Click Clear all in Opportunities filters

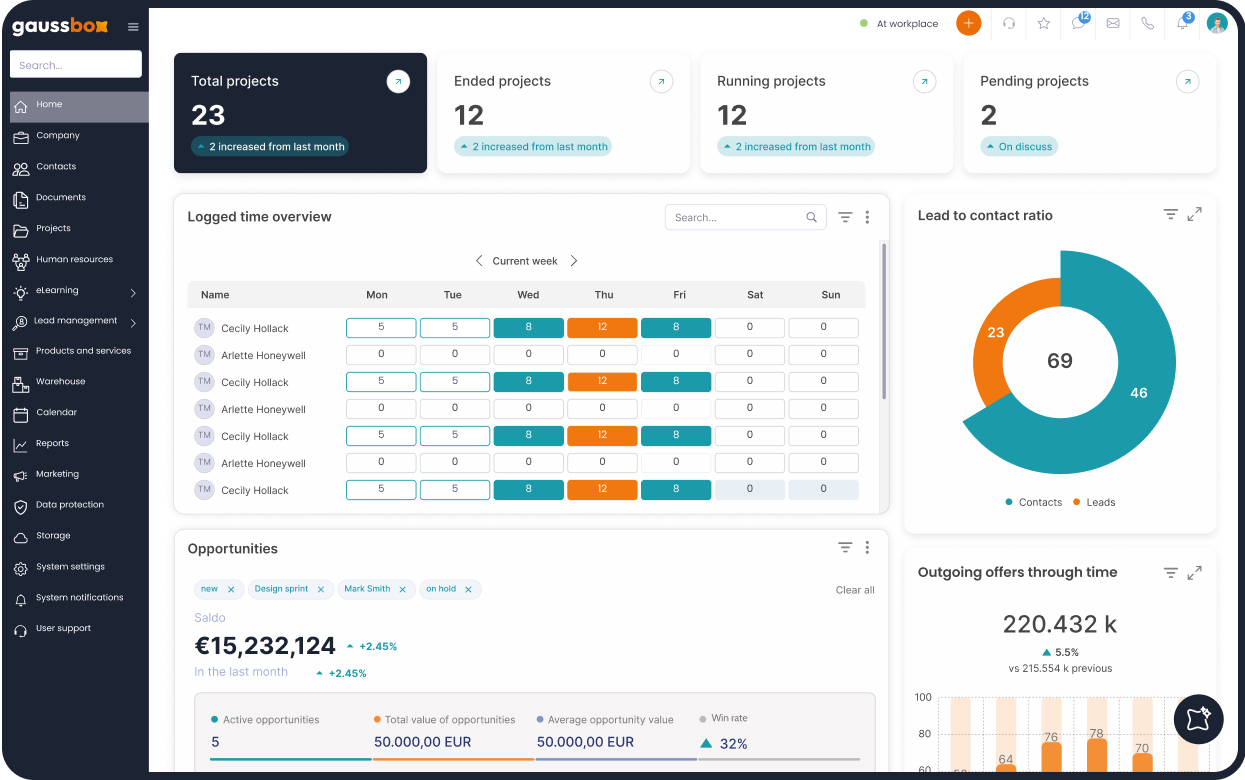click(855, 590)
